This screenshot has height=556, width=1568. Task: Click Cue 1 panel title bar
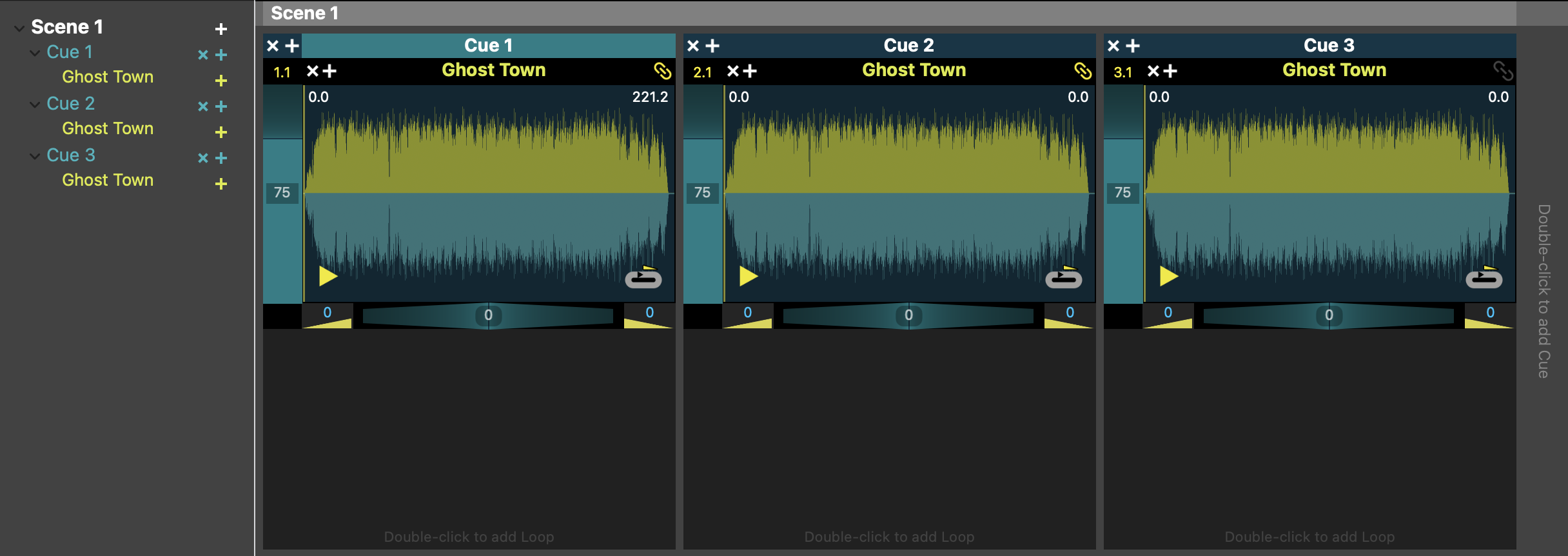(x=488, y=46)
